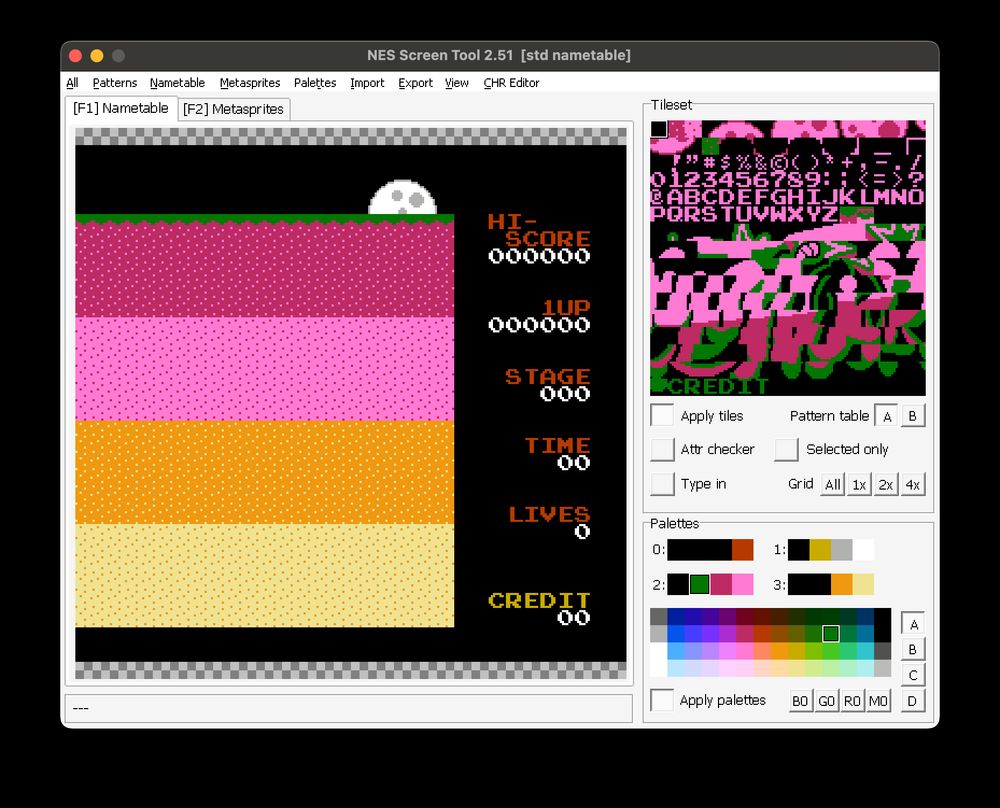
Task: Toggle the All grid button
Action: [832, 484]
